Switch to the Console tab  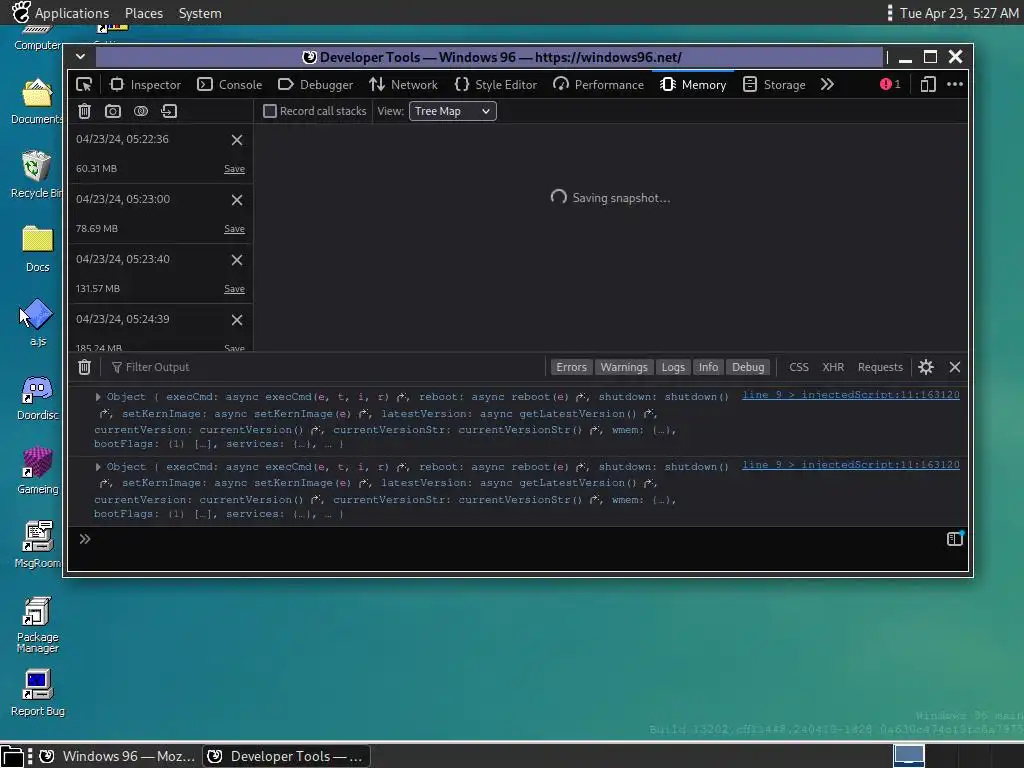229,84
